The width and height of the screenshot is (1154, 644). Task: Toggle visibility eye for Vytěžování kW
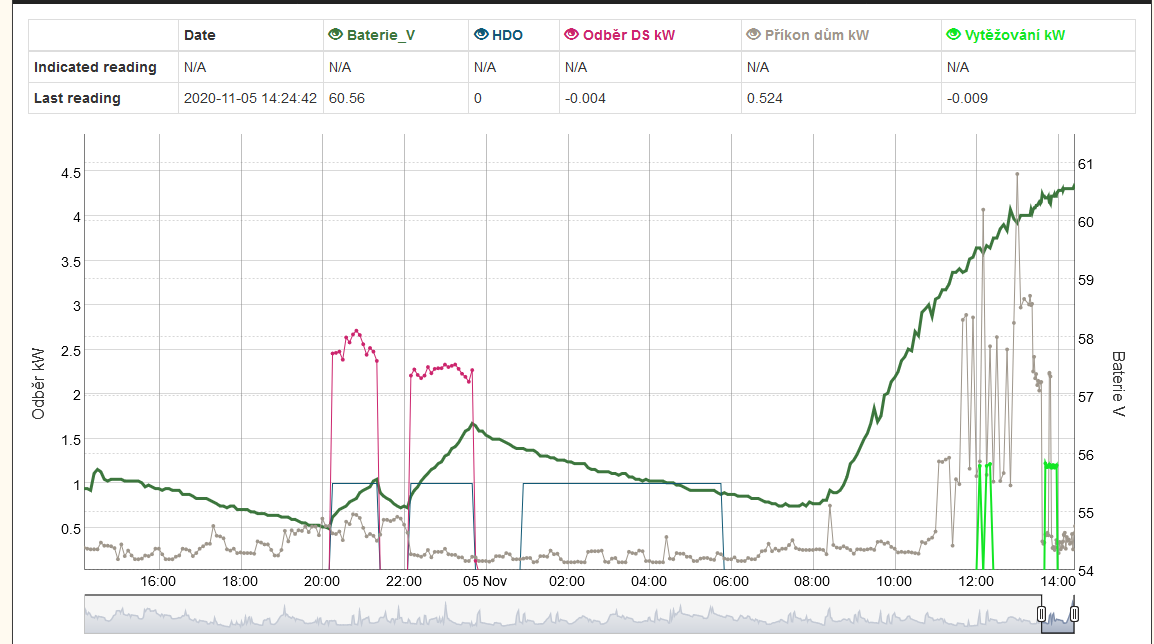click(x=953, y=35)
